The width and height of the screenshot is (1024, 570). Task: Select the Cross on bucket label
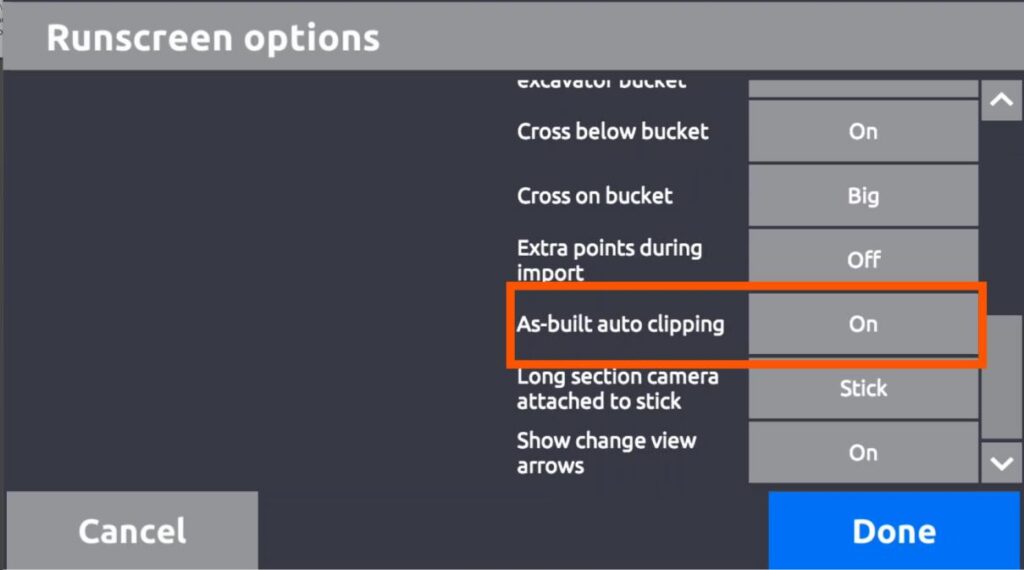(594, 195)
